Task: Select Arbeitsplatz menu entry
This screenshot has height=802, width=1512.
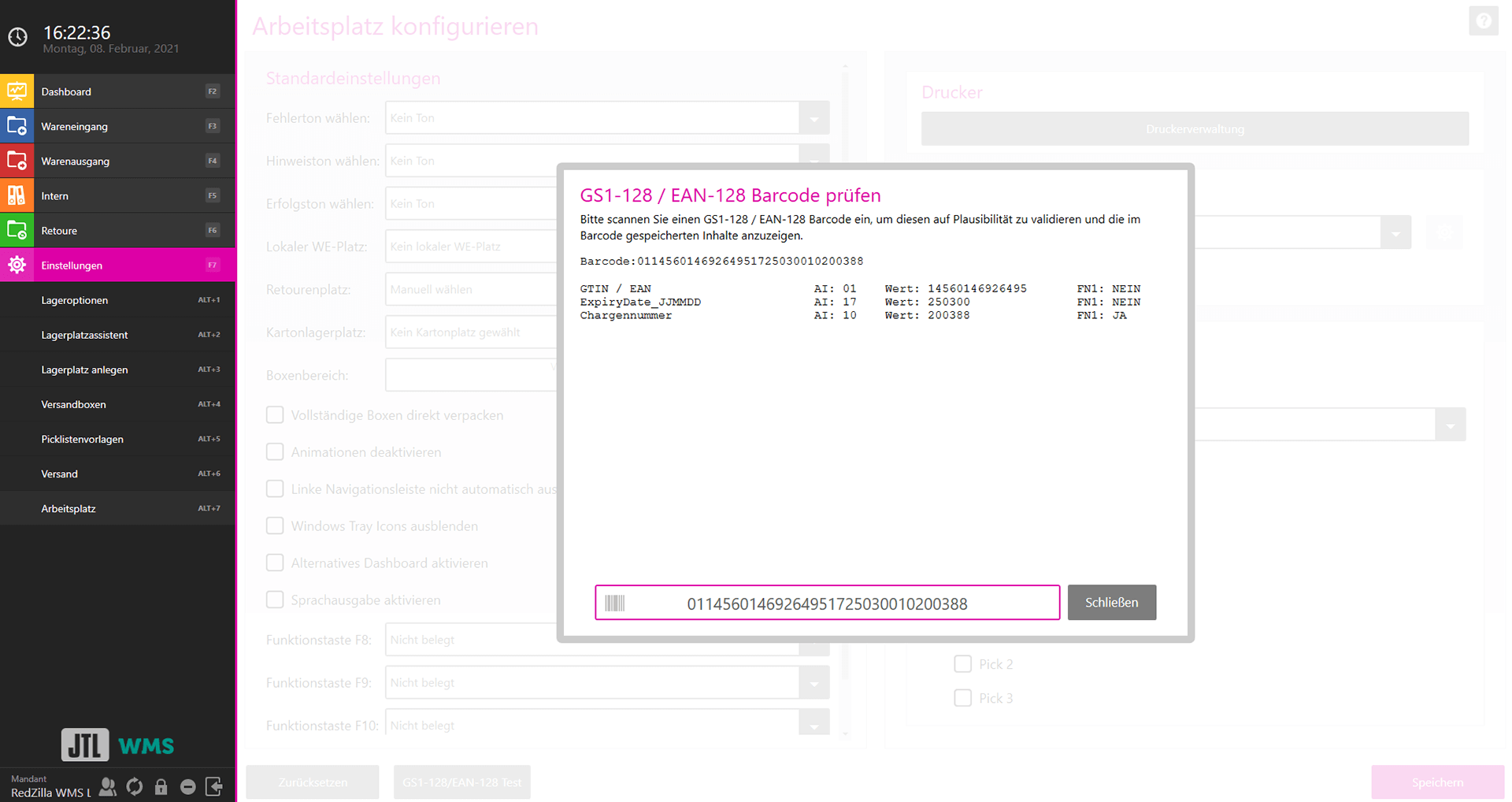Action: click(118, 508)
